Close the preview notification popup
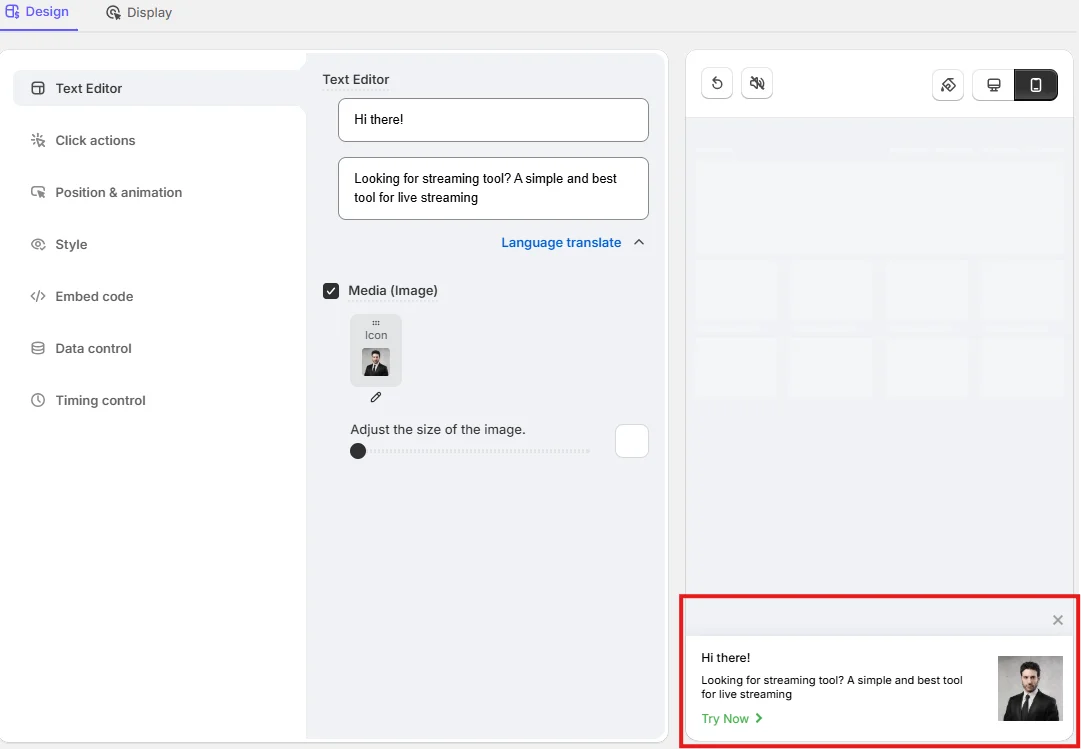This screenshot has height=749, width=1081. (x=1058, y=620)
